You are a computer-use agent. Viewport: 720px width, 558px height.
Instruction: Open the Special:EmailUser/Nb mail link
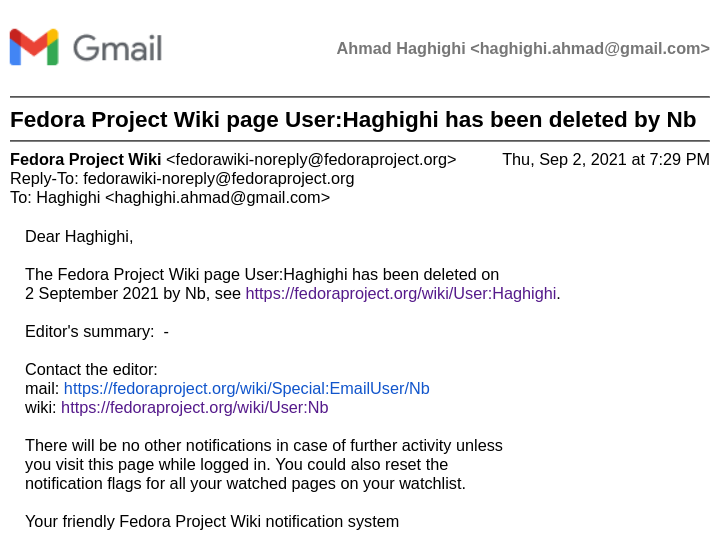[247, 389]
